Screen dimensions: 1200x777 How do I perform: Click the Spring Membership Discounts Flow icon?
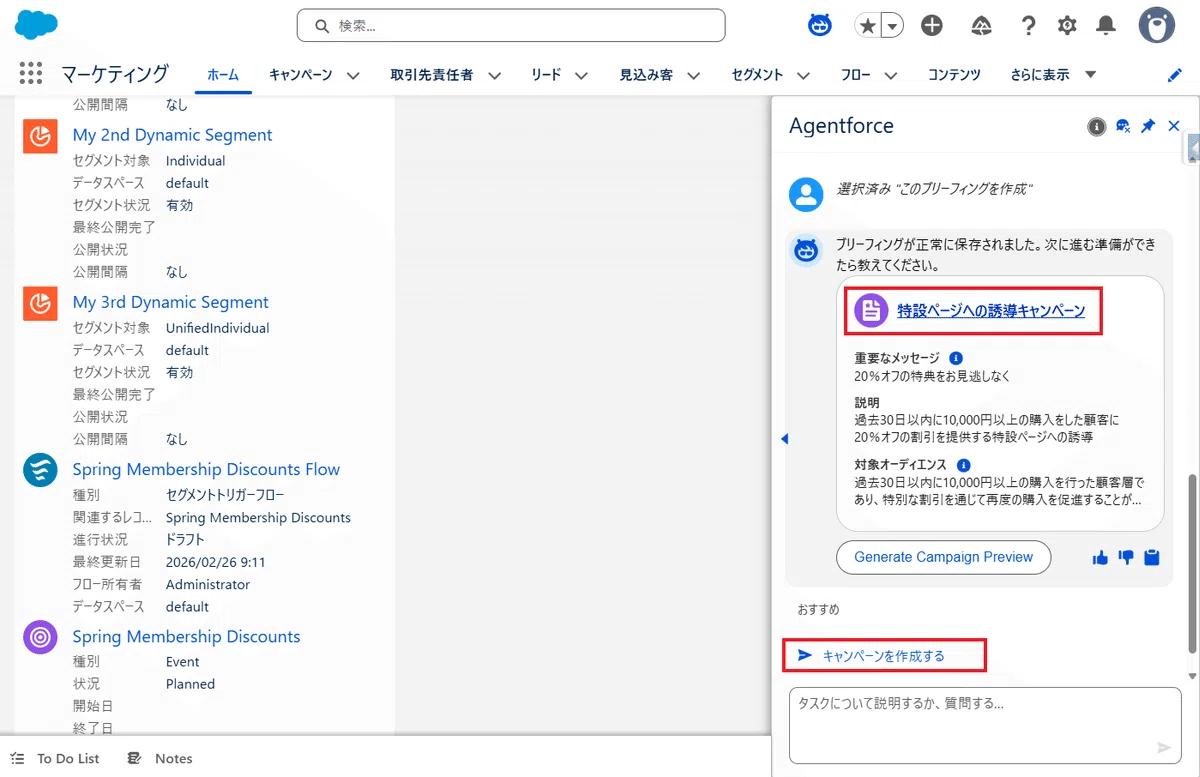pyautogui.click(x=40, y=470)
